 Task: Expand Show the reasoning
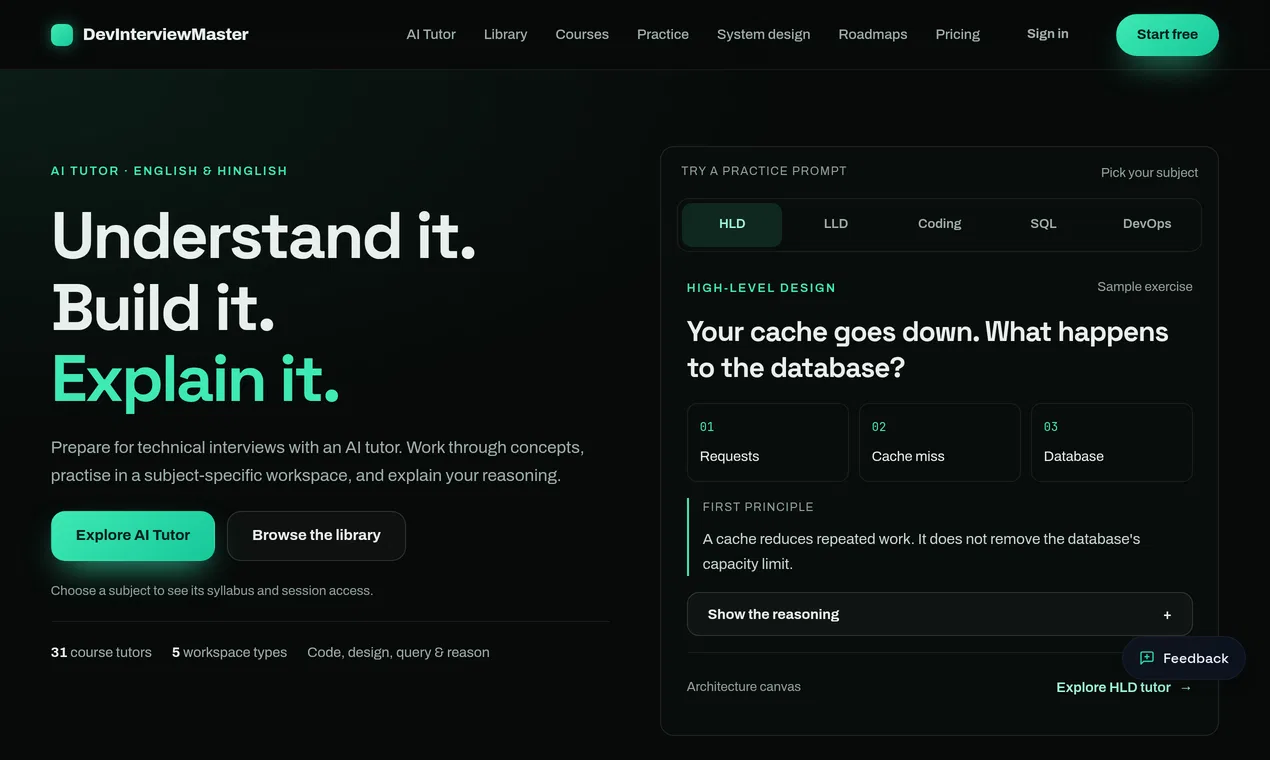(940, 614)
